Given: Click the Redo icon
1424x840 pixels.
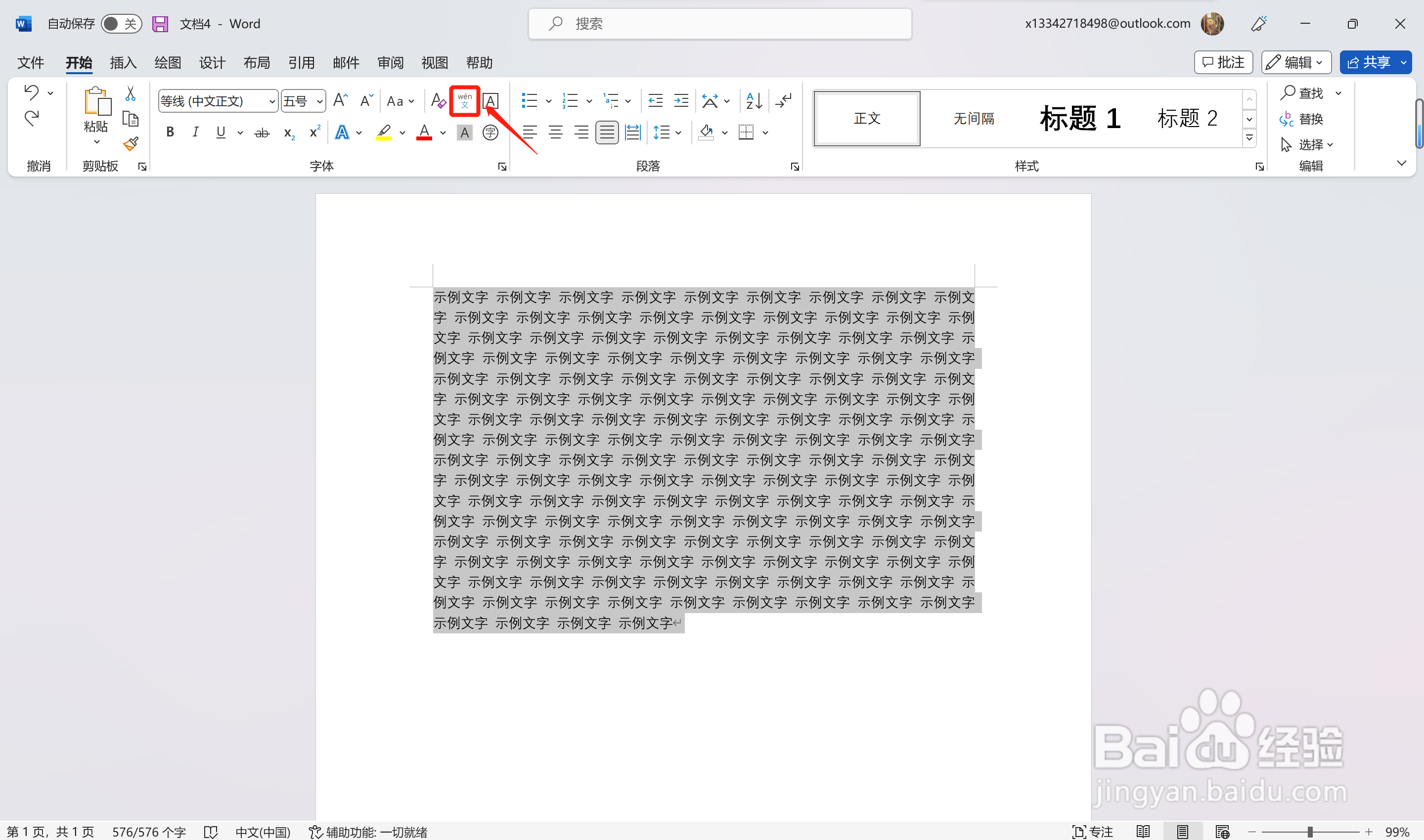Looking at the screenshot, I should point(32,118).
